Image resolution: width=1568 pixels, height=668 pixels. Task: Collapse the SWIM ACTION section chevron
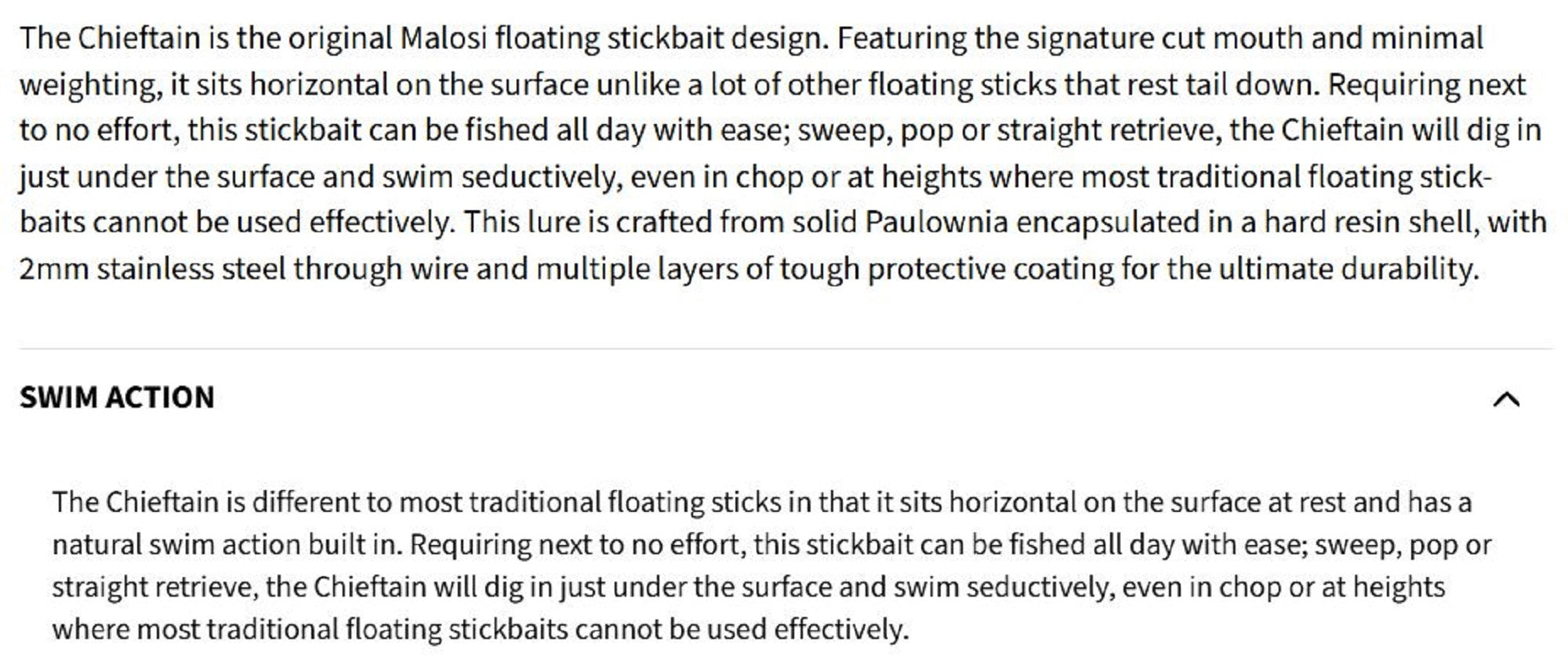tap(1505, 400)
